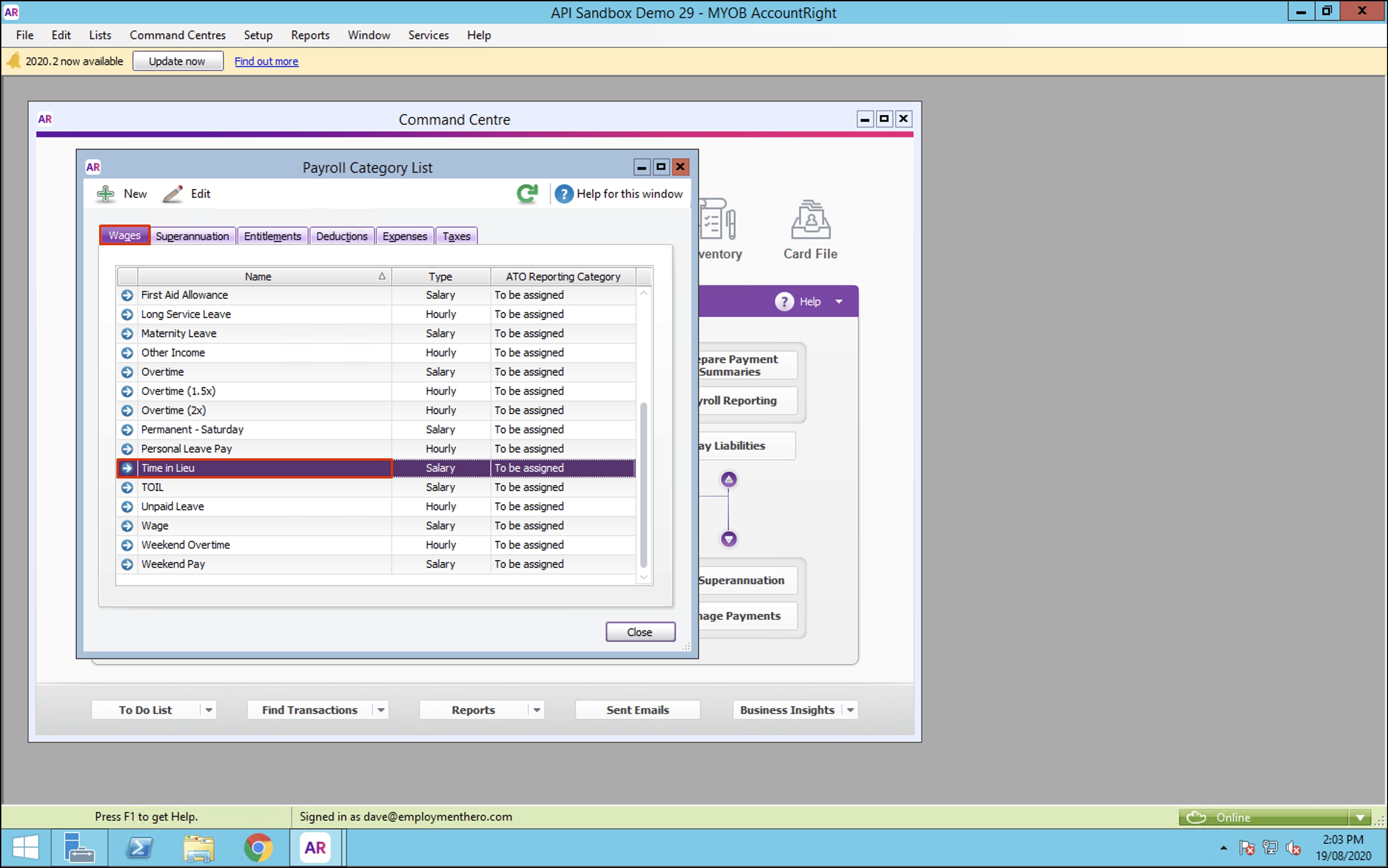The height and width of the screenshot is (868, 1388).
Task: Open Chrome from the taskbar
Action: pyautogui.click(x=258, y=848)
